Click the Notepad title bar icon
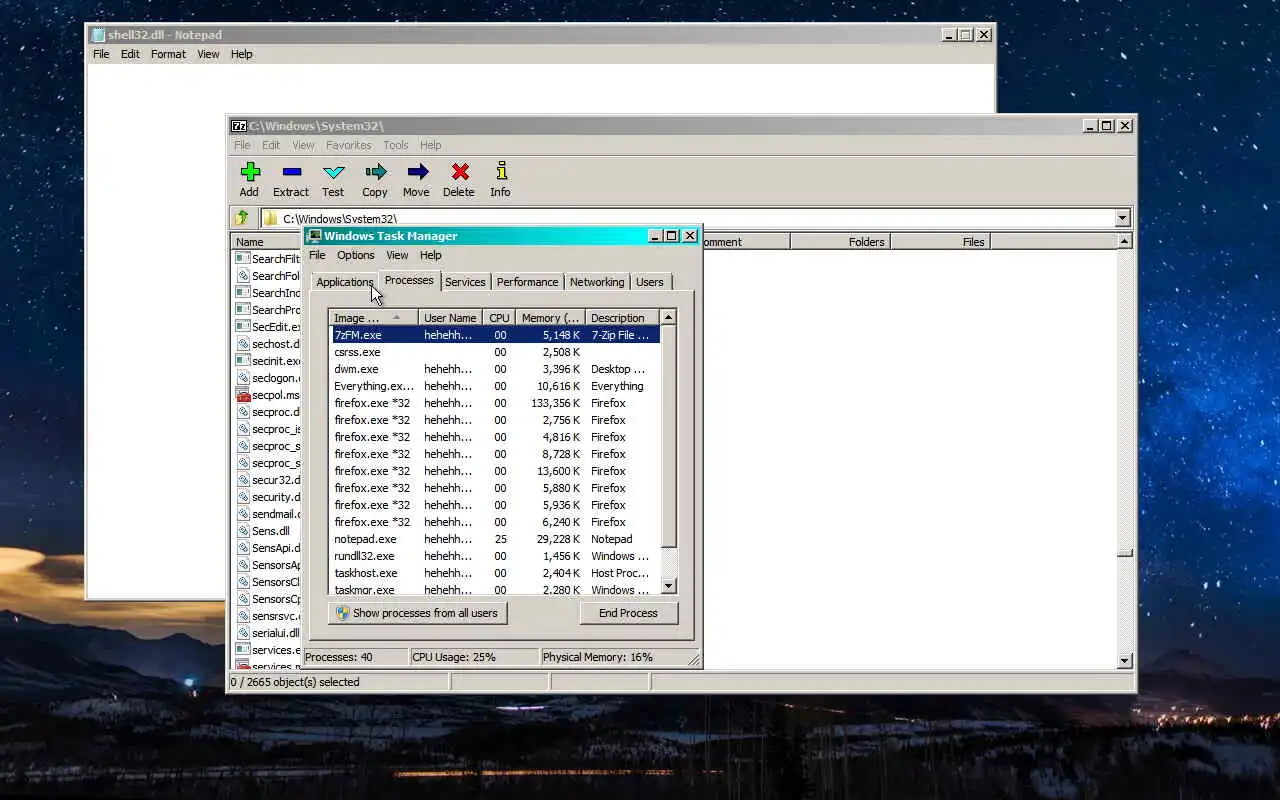Screen dimensions: 1280x800 pyautogui.click(x=98, y=35)
